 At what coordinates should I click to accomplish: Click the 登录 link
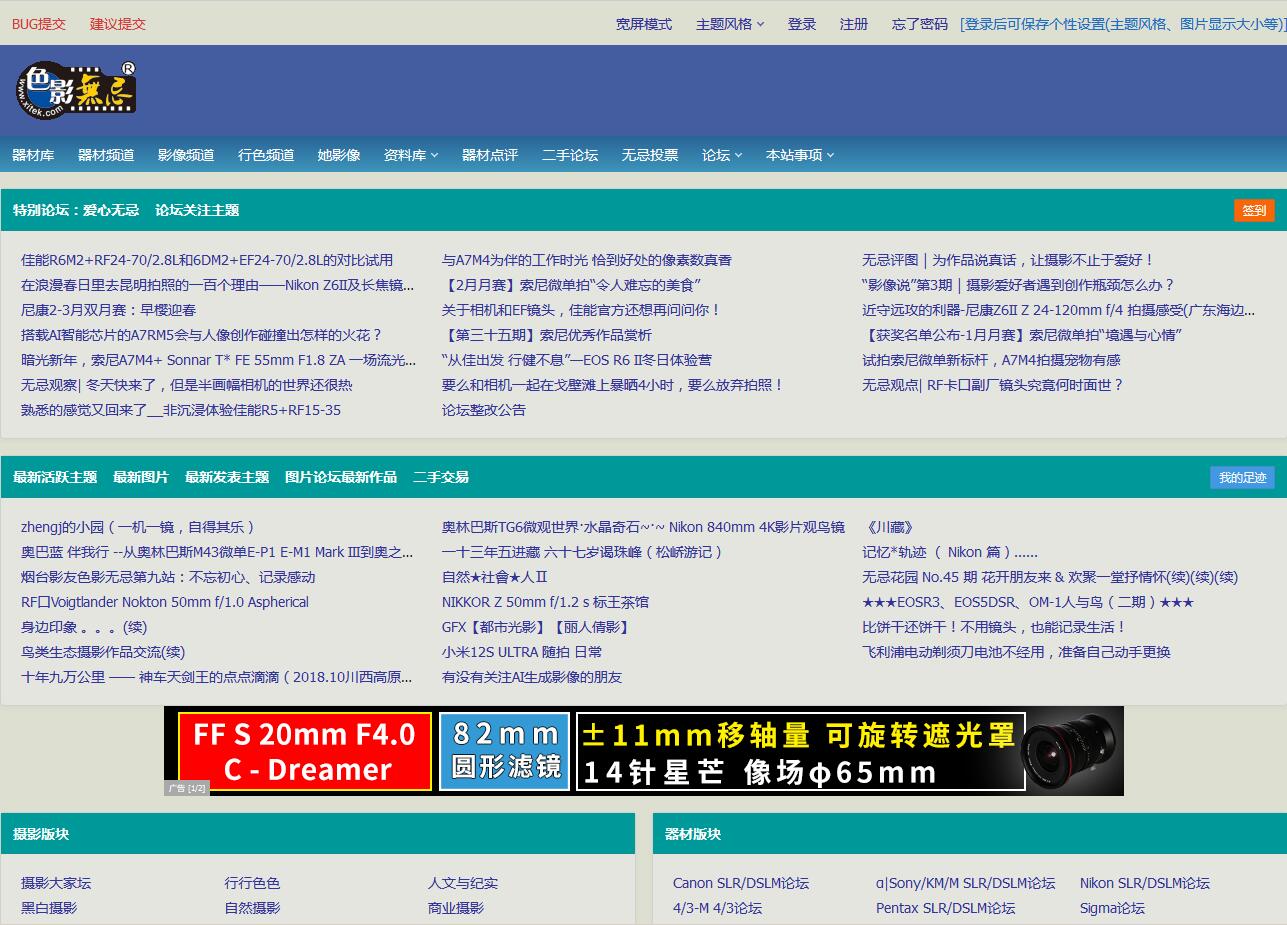[802, 24]
